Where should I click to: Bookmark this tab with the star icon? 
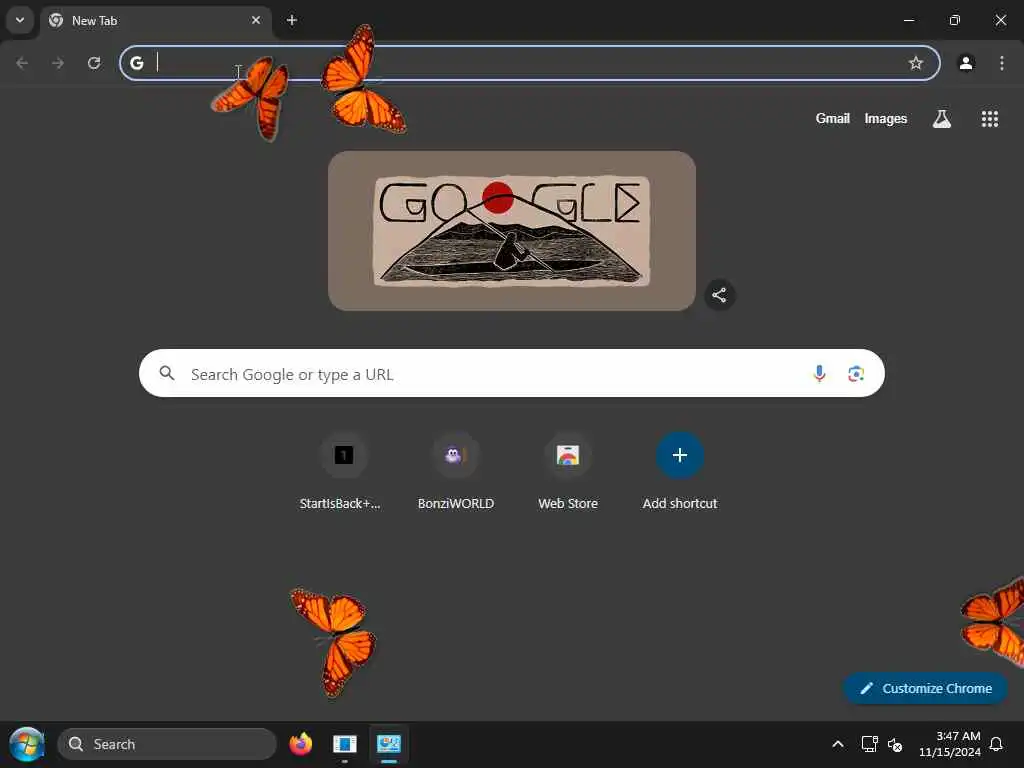[x=916, y=63]
